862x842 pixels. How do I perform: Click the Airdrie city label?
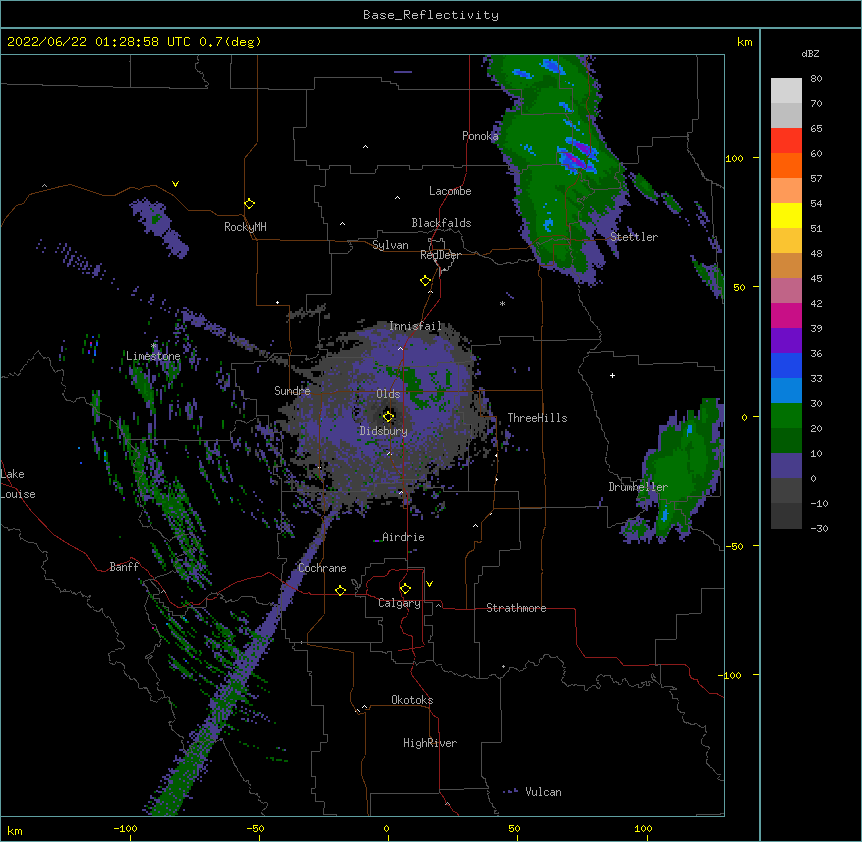[x=404, y=537]
